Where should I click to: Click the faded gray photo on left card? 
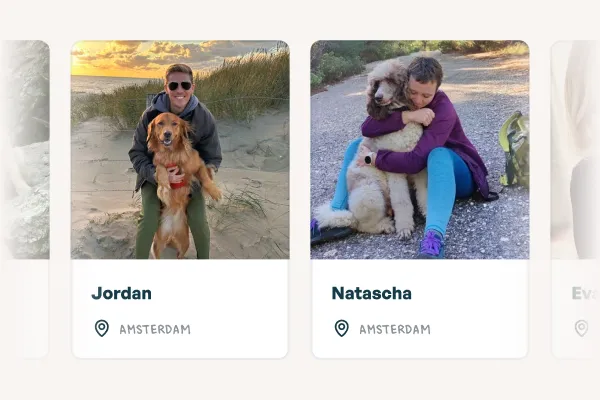click(x=25, y=150)
